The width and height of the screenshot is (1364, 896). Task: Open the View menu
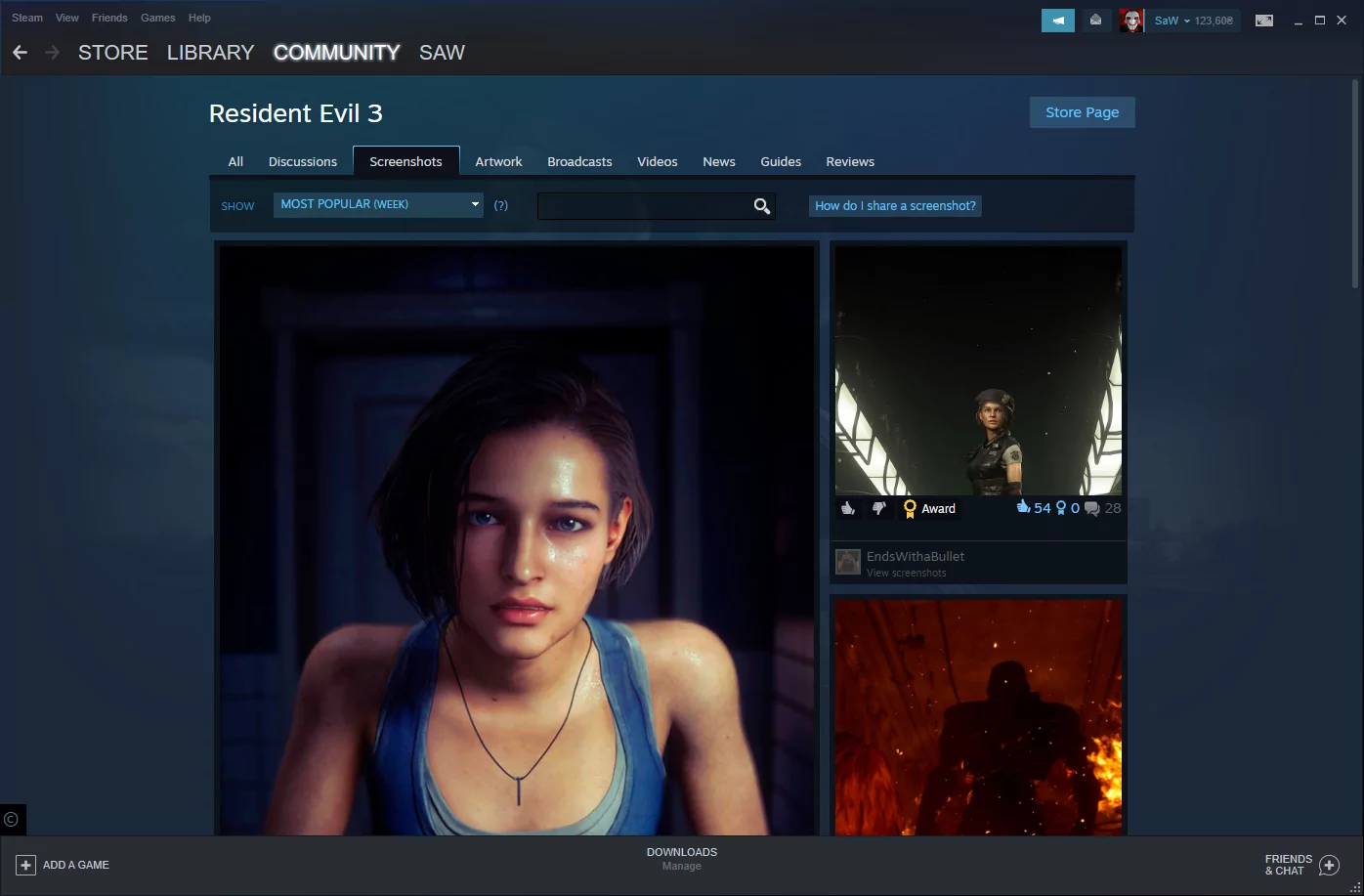(67, 18)
